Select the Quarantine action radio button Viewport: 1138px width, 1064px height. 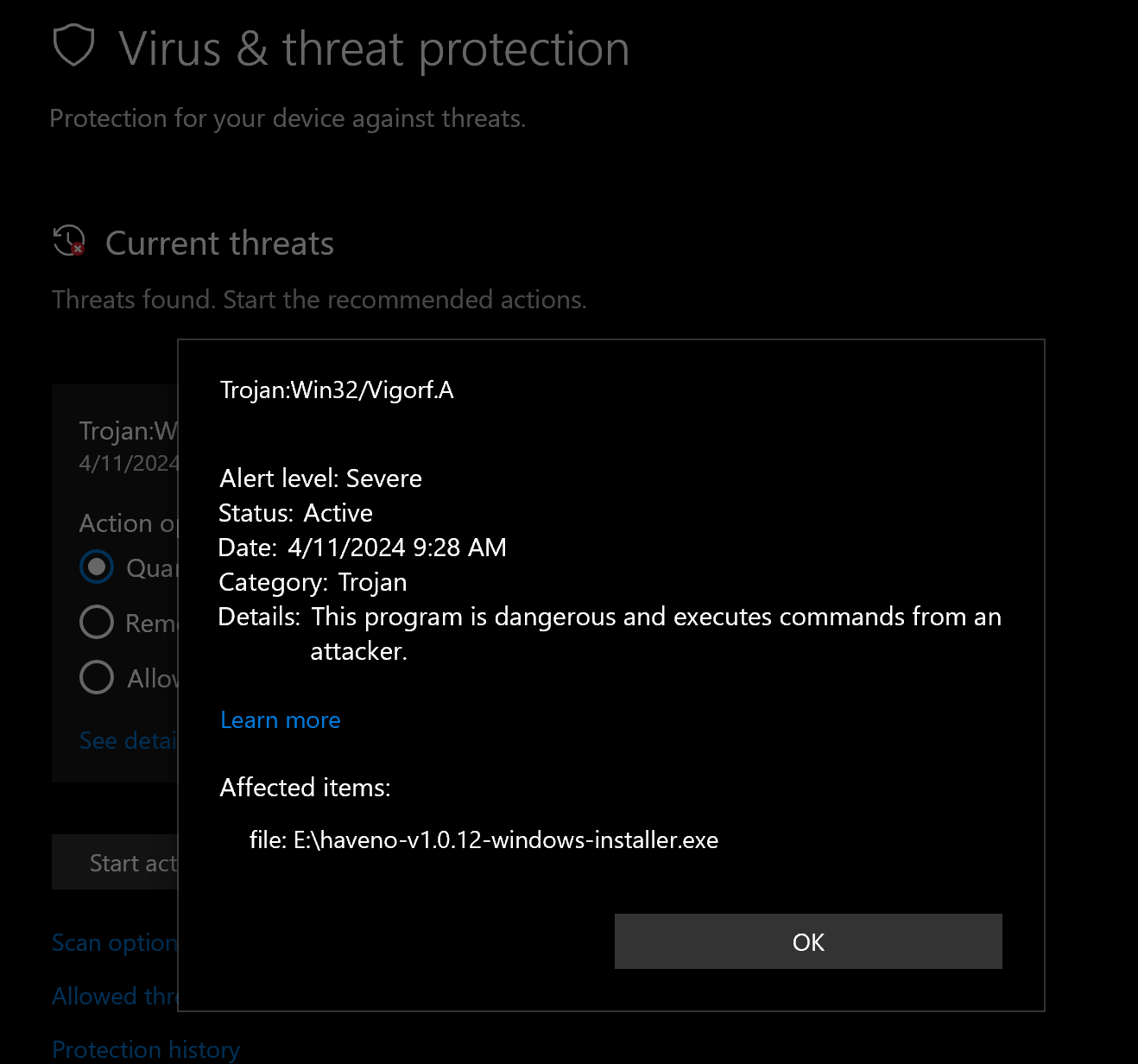[x=97, y=567]
